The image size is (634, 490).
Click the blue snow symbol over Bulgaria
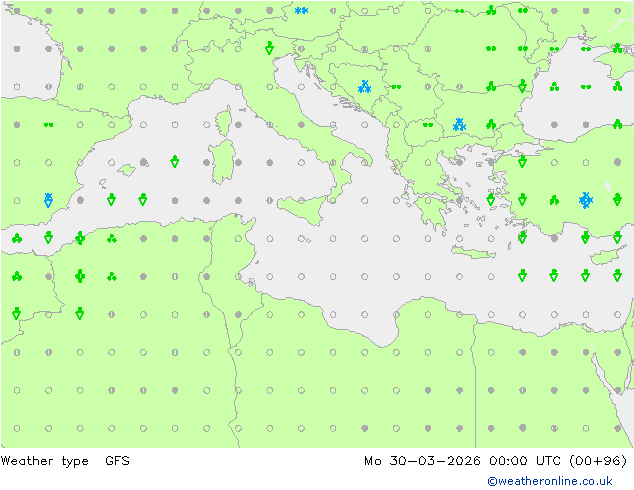click(459, 125)
